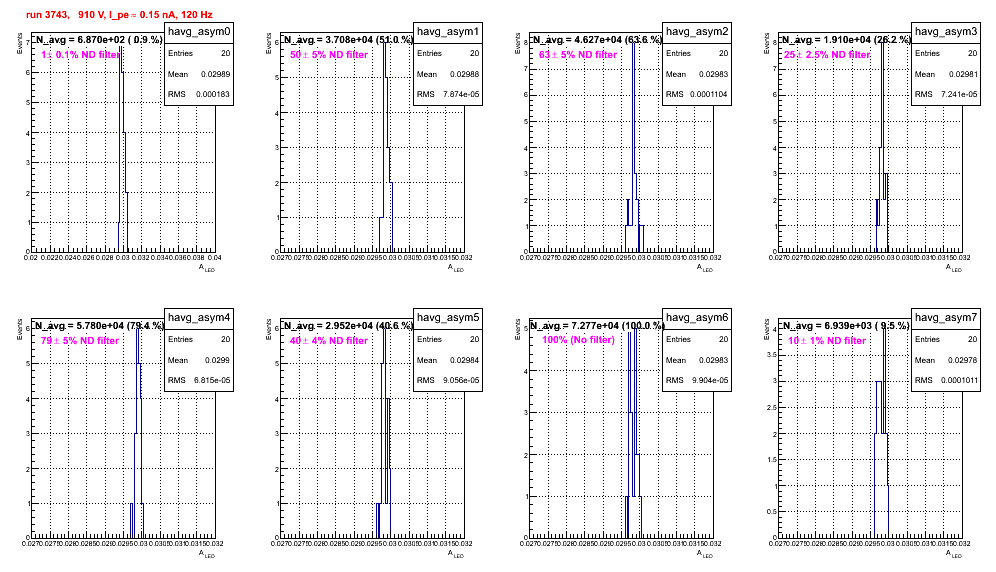Click the A_LED x-axis label of havg_asym0
Viewport: 996px width, 572px height.
coord(207,268)
